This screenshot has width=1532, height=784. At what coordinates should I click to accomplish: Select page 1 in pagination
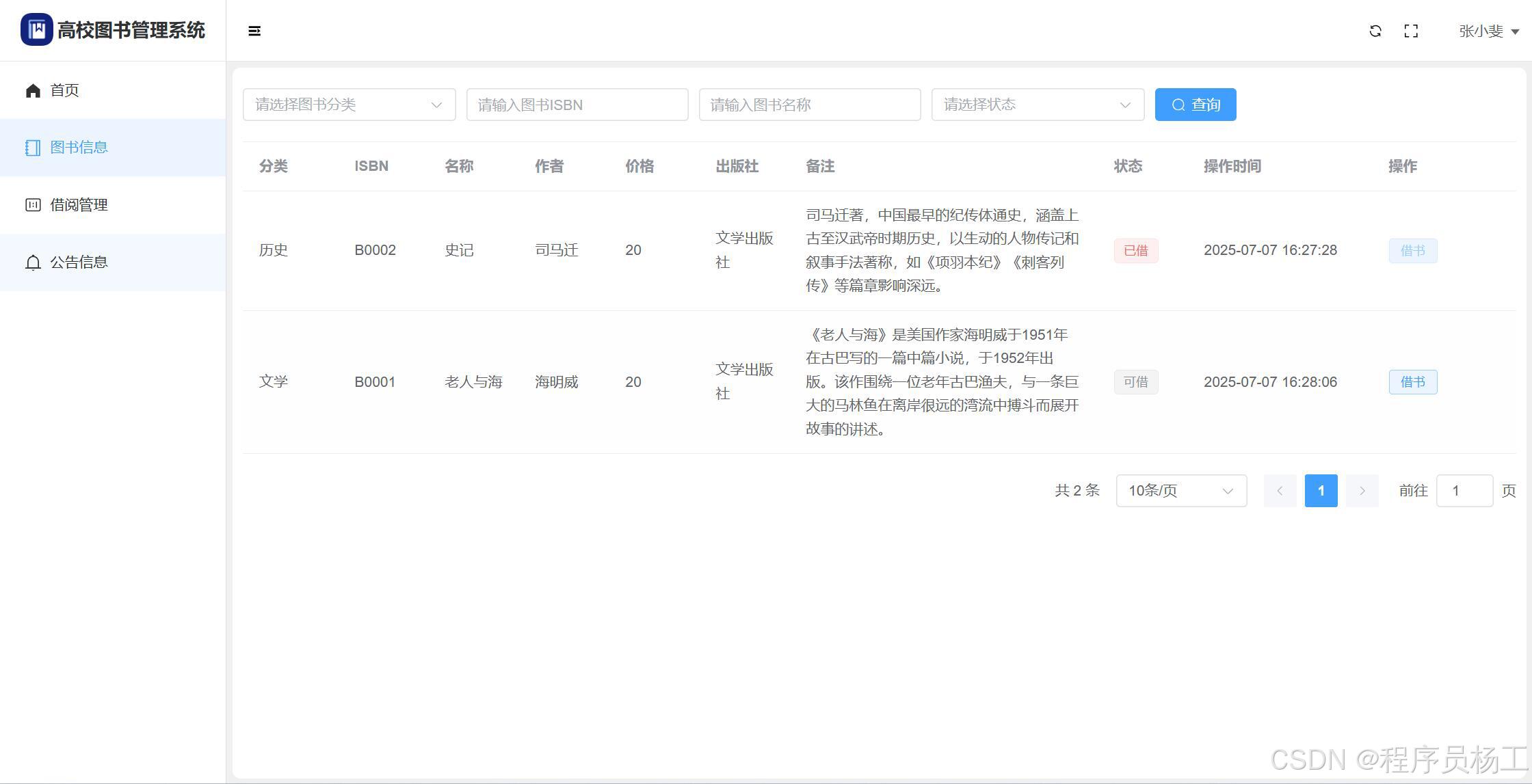coord(1321,491)
